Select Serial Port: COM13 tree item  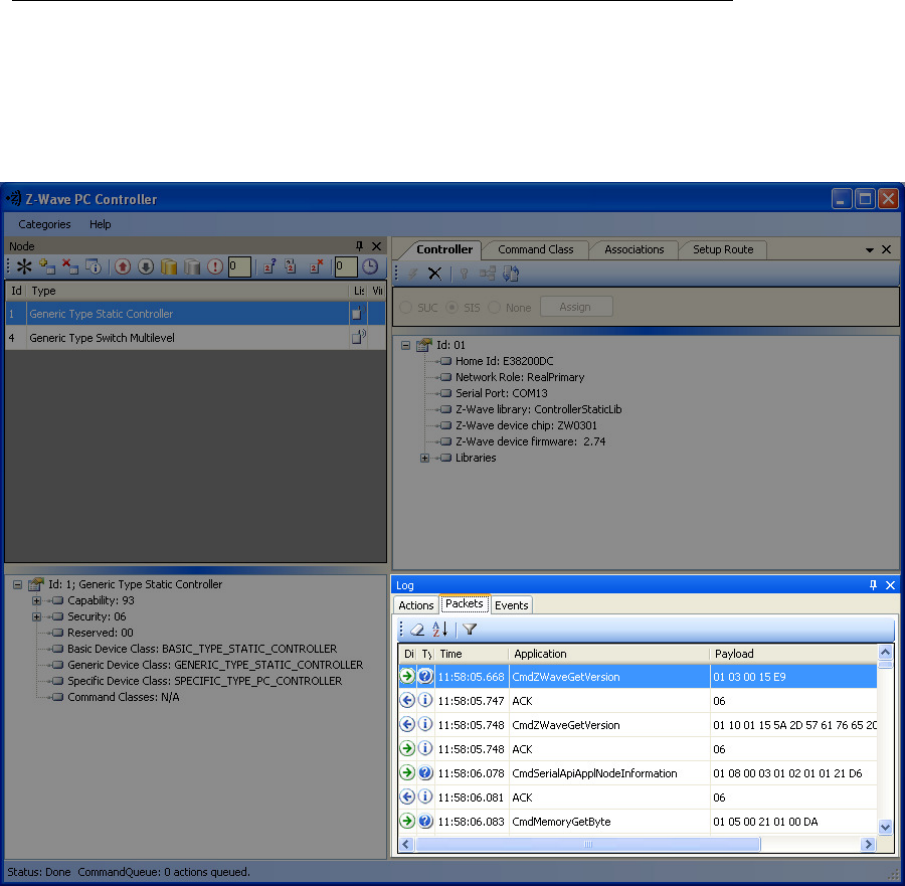(501, 394)
